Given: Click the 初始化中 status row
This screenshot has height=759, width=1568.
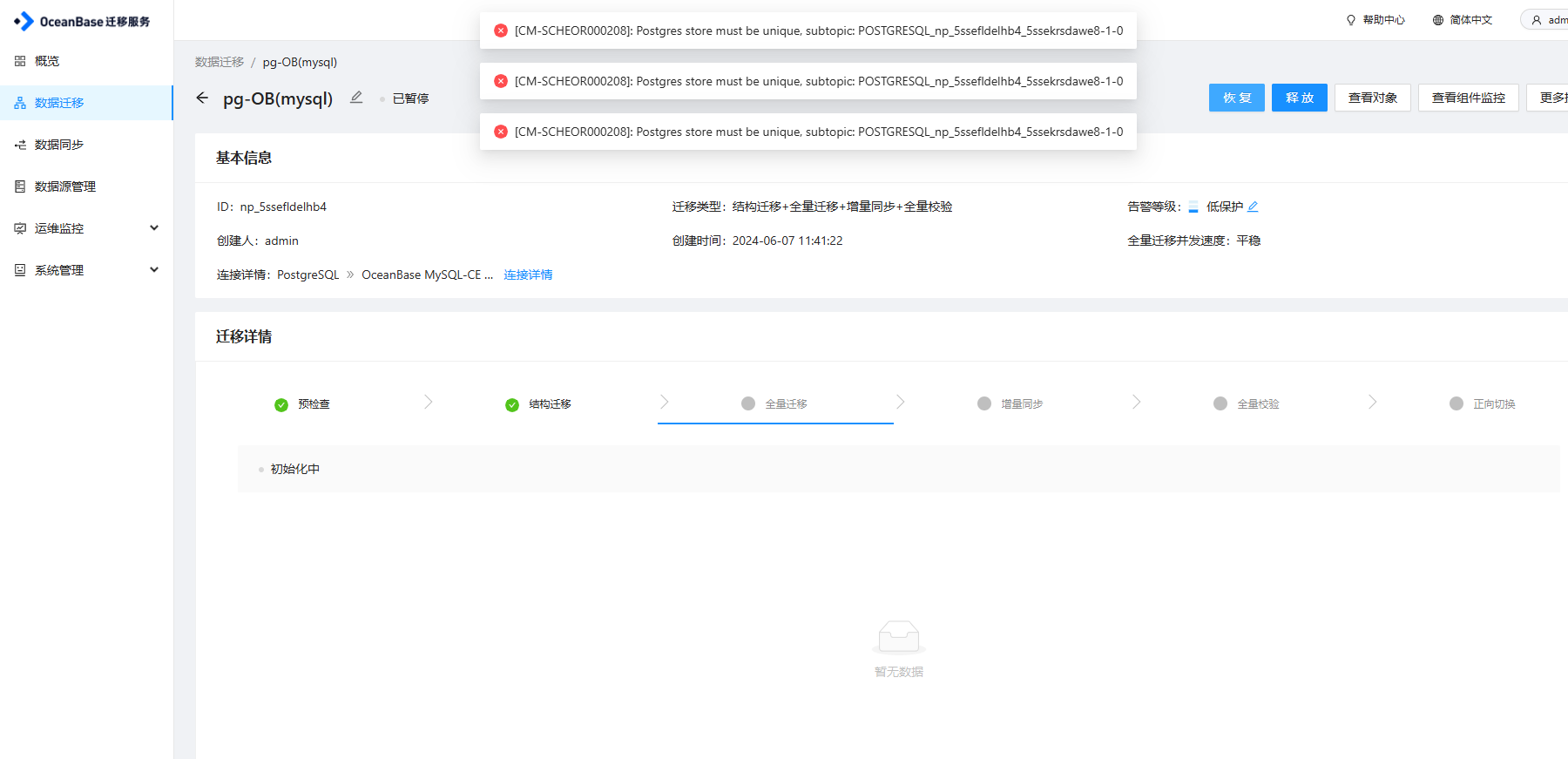Looking at the screenshot, I should tap(899, 469).
